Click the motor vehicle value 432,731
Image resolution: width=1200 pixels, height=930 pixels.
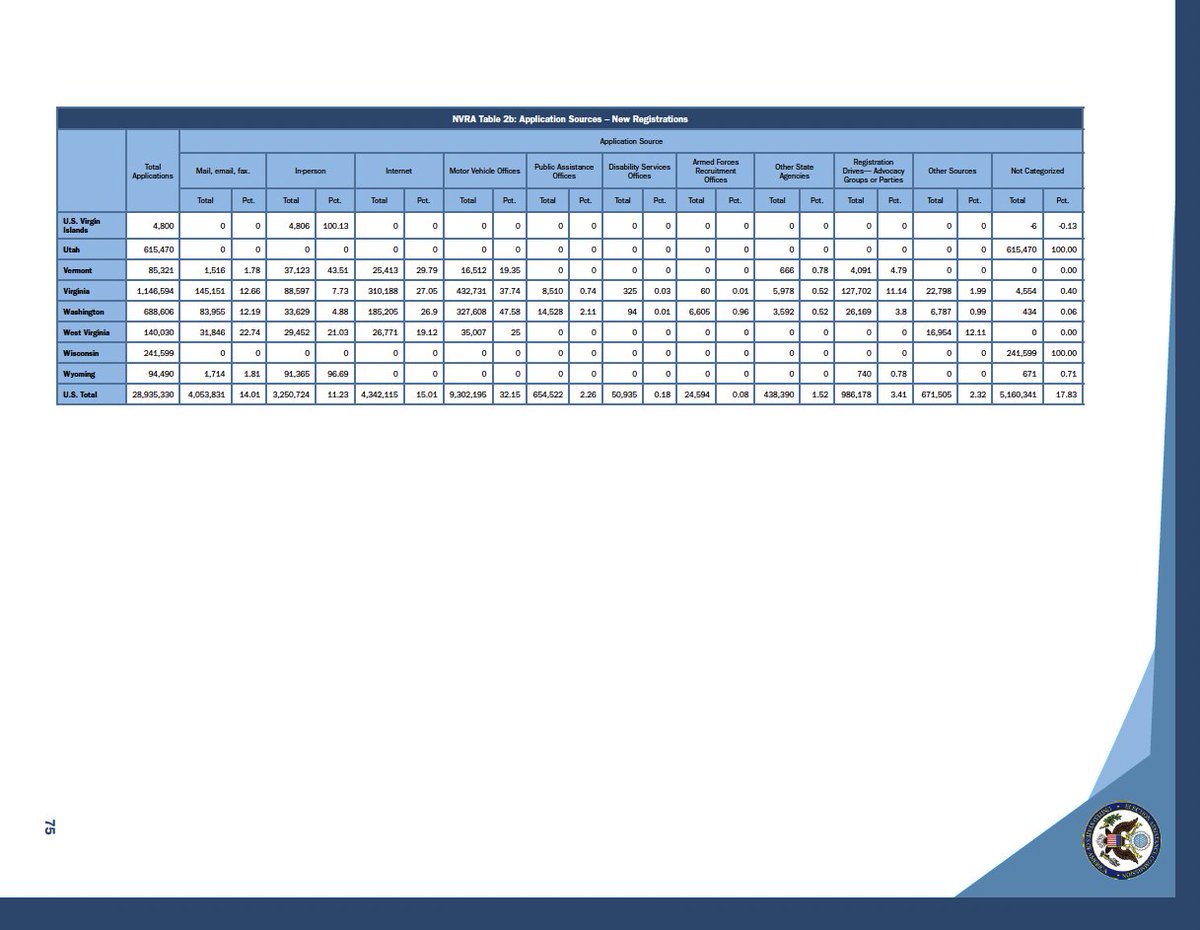click(468, 292)
